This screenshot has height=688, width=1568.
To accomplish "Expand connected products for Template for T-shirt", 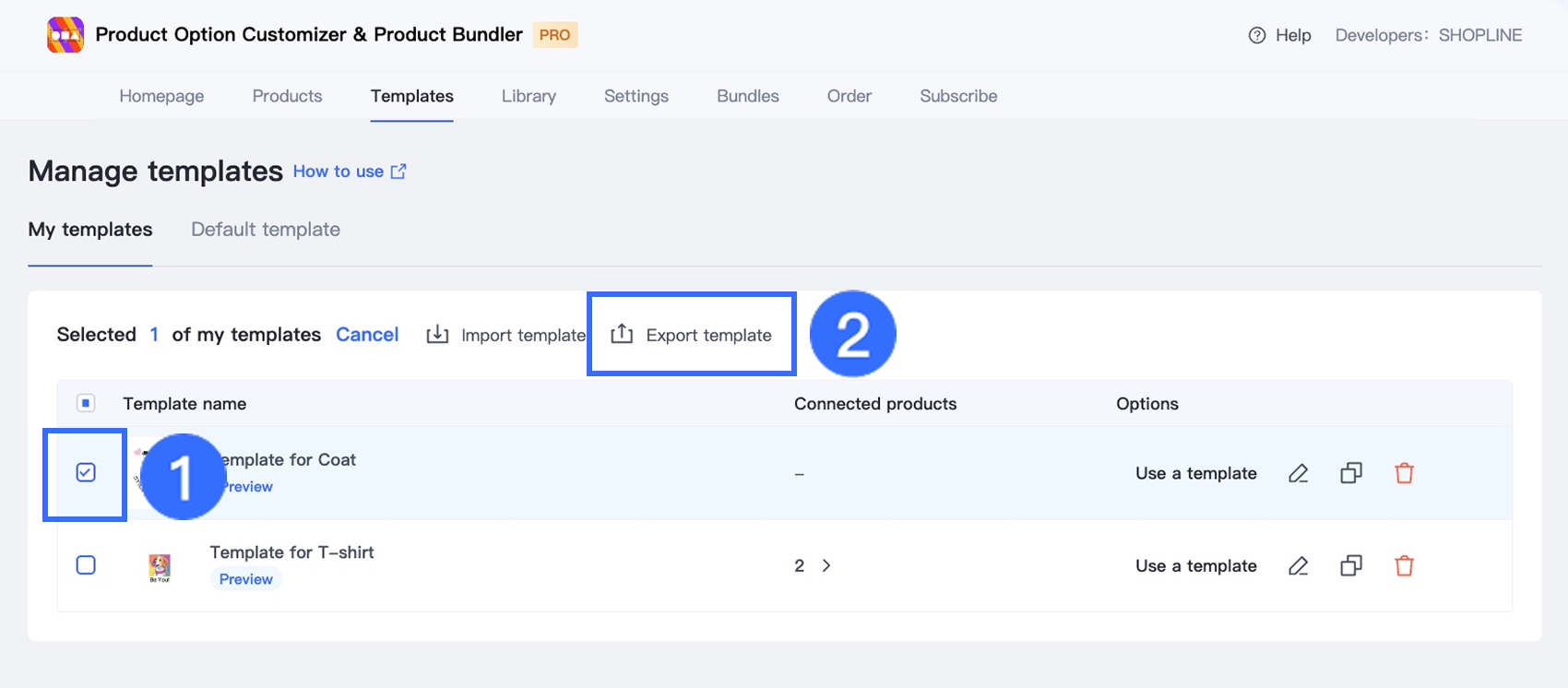I will pos(826,565).
